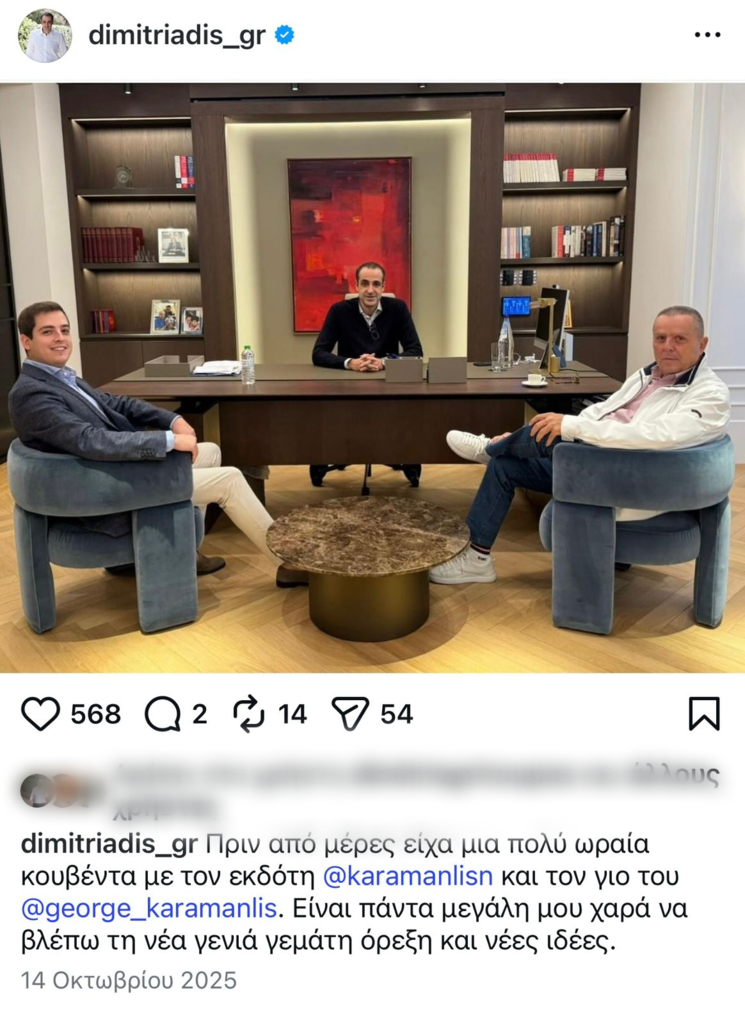
Task: Tap the 14 reposts count
Action: pos(293,714)
